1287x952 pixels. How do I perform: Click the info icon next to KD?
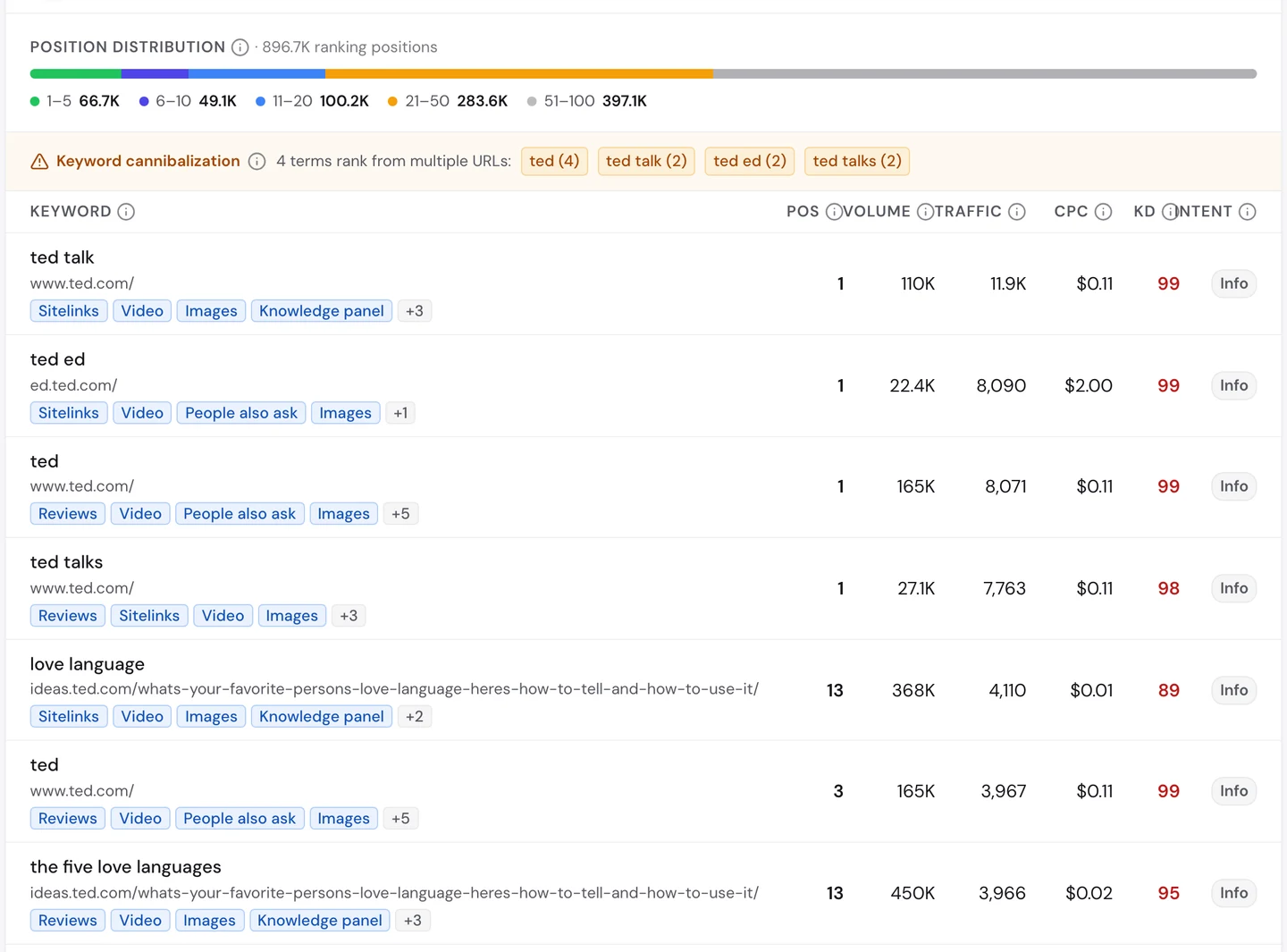[x=1170, y=212]
